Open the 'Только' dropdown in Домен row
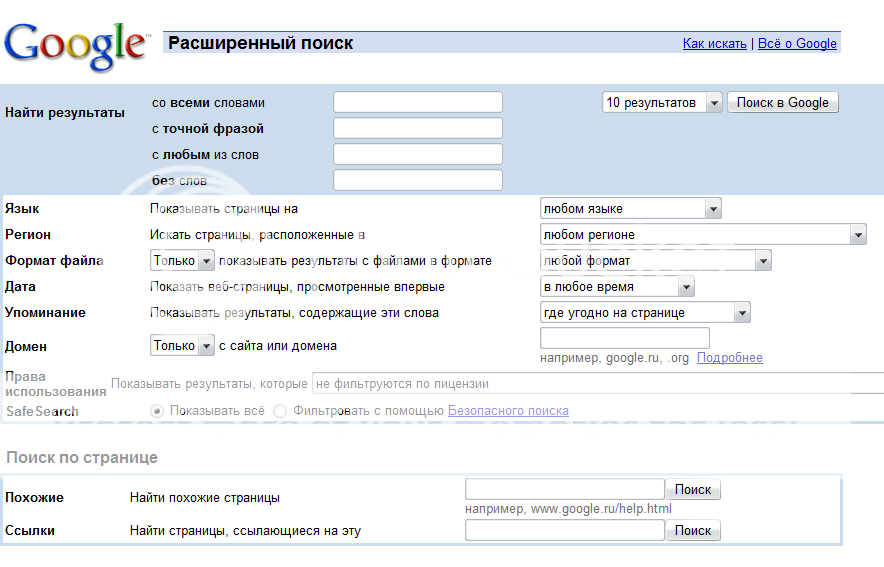Viewport: 884px width, 567px height. (x=182, y=346)
